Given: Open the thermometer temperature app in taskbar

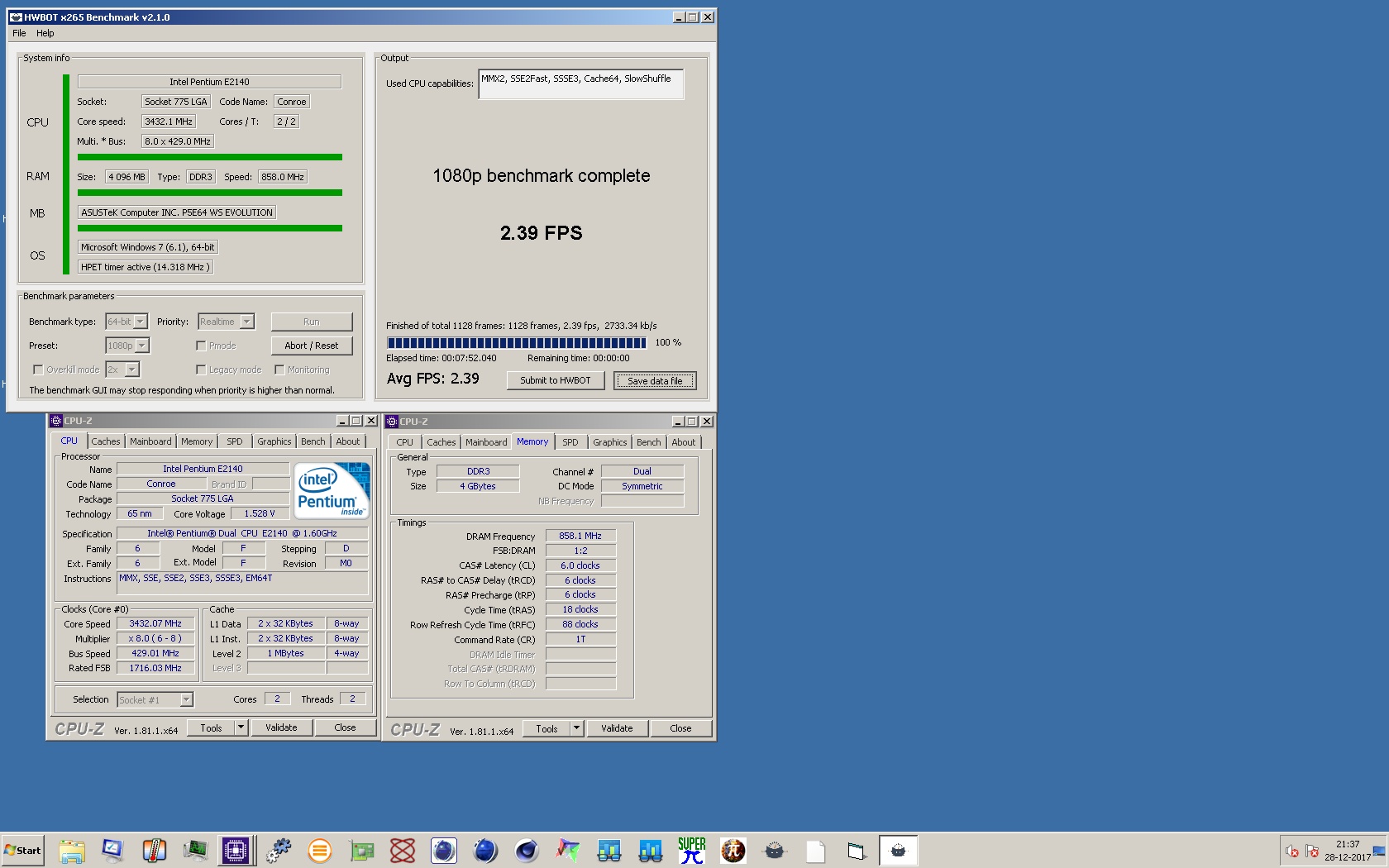Looking at the screenshot, I should [x=154, y=850].
